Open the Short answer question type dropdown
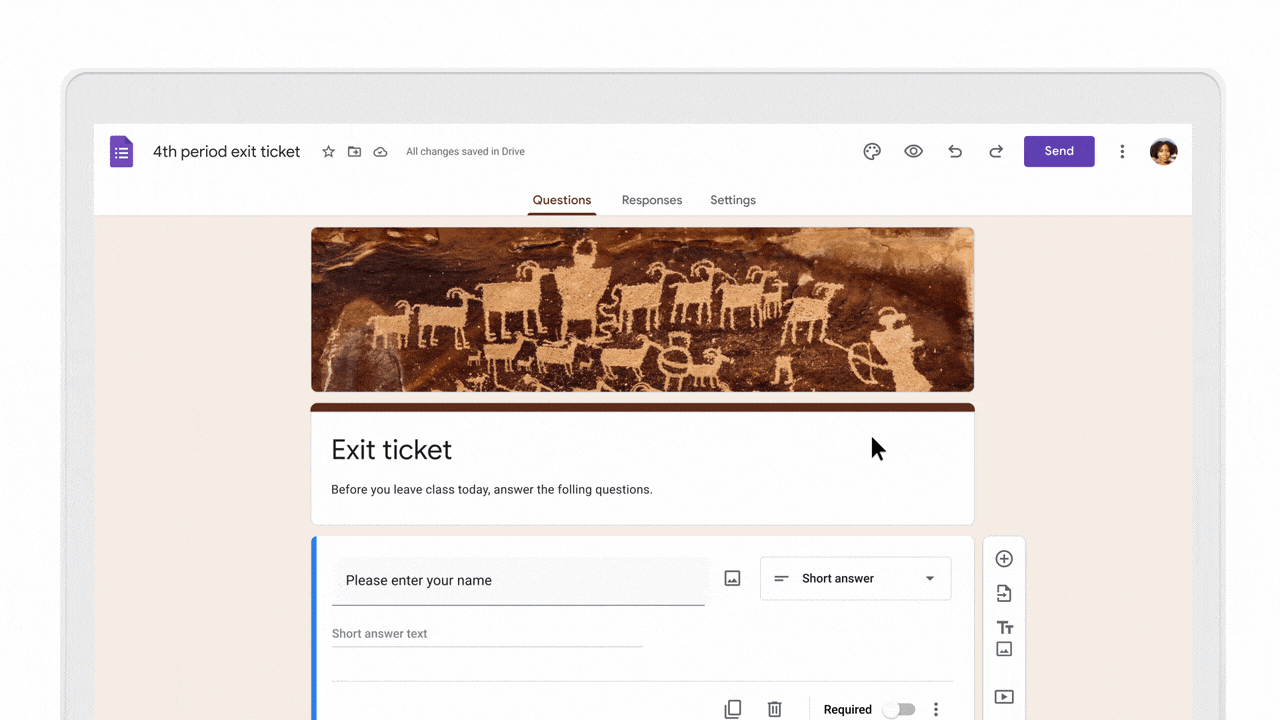This screenshot has height=720, width=1280. click(x=855, y=578)
